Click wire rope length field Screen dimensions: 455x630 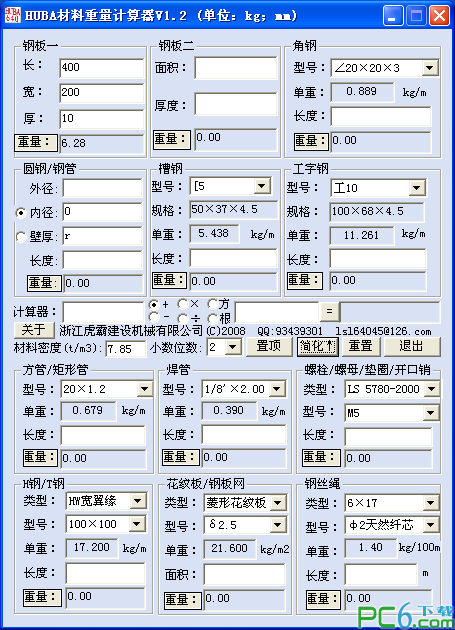point(381,575)
